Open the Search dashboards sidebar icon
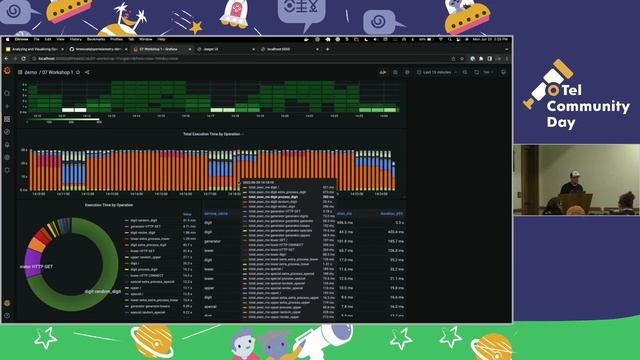 pyautogui.click(x=7, y=93)
